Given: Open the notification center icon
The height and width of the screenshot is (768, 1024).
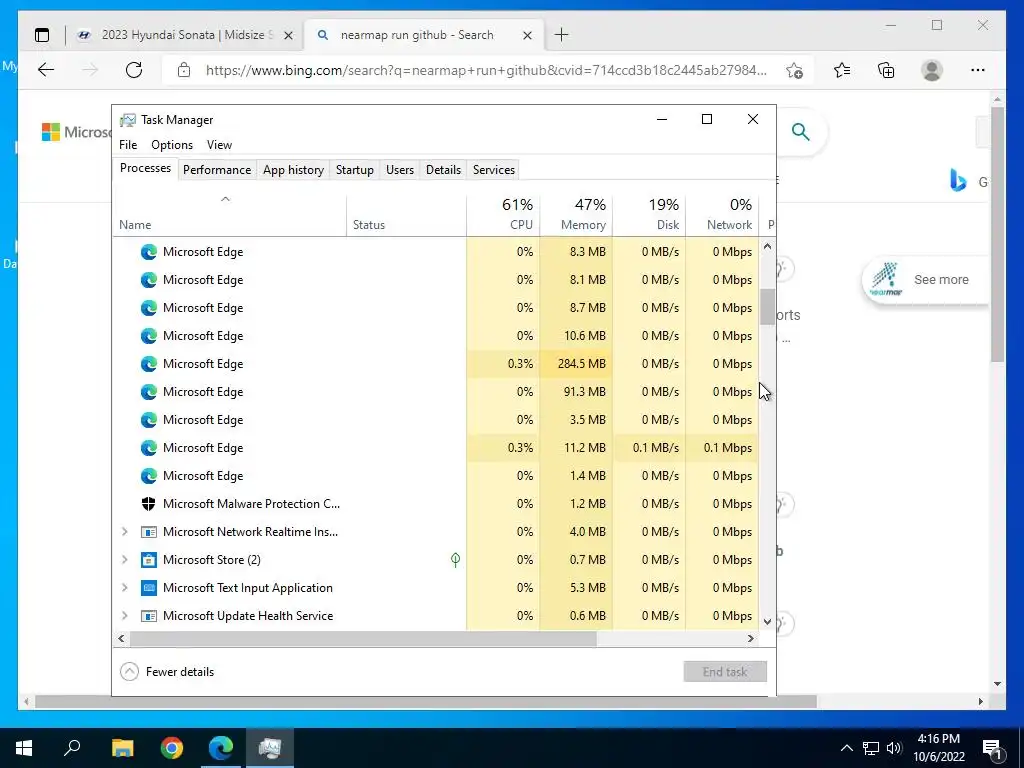Looking at the screenshot, I should 992,748.
